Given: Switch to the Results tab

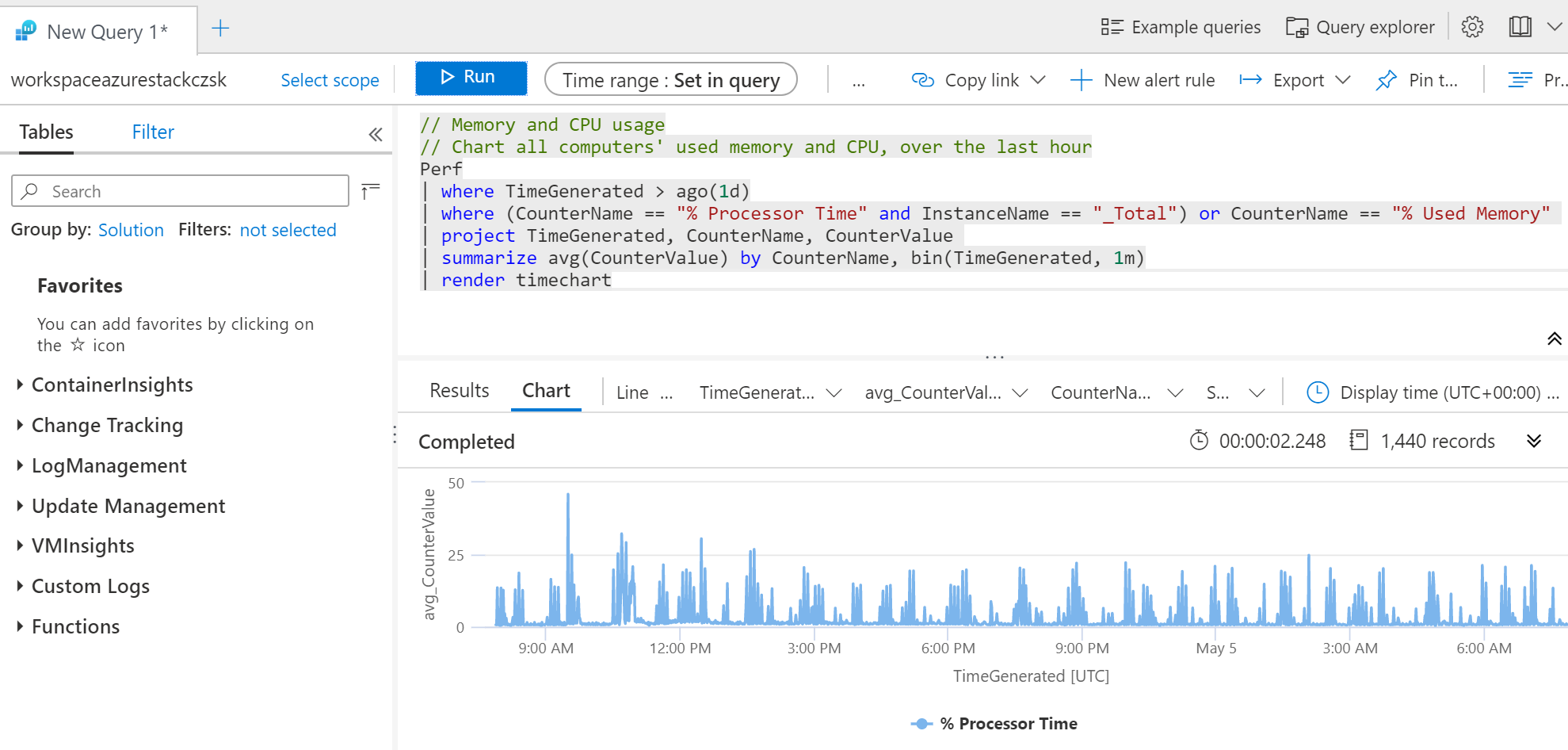Looking at the screenshot, I should tap(459, 391).
